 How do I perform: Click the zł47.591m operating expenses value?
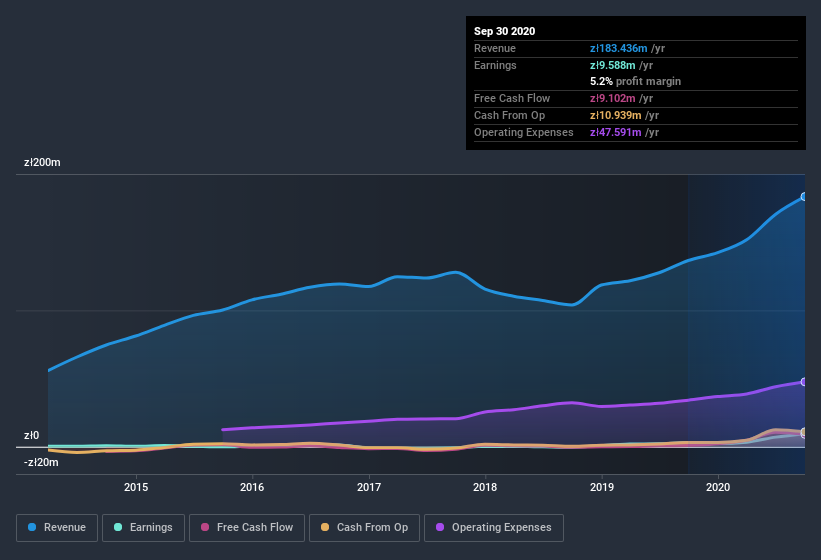click(616, 132)
